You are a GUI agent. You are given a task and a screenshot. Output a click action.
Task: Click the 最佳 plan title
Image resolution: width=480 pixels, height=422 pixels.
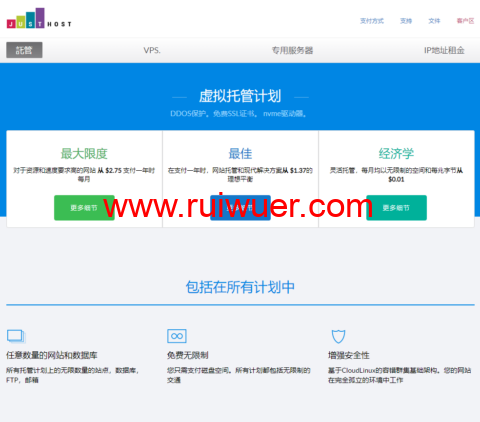240,154
